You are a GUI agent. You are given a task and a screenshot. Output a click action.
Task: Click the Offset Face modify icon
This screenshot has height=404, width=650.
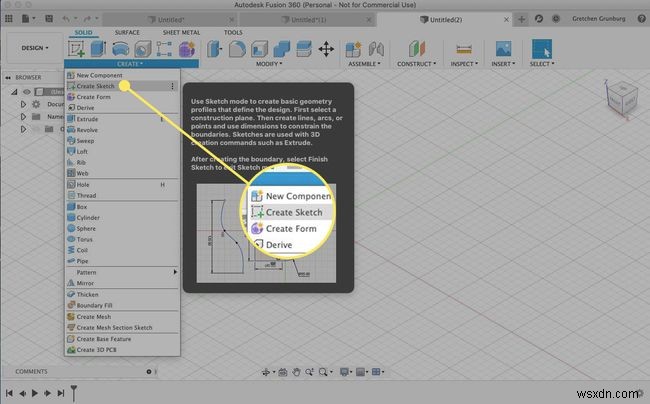click(304, 49)
